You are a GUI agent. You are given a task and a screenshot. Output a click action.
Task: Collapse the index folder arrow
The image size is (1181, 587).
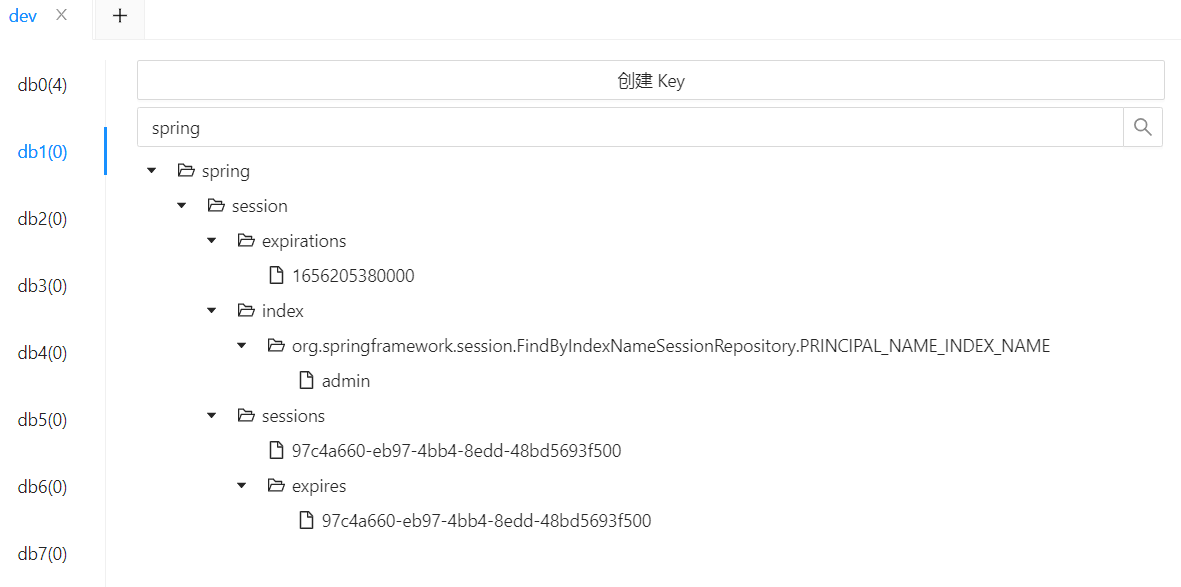tap(212, 311)
